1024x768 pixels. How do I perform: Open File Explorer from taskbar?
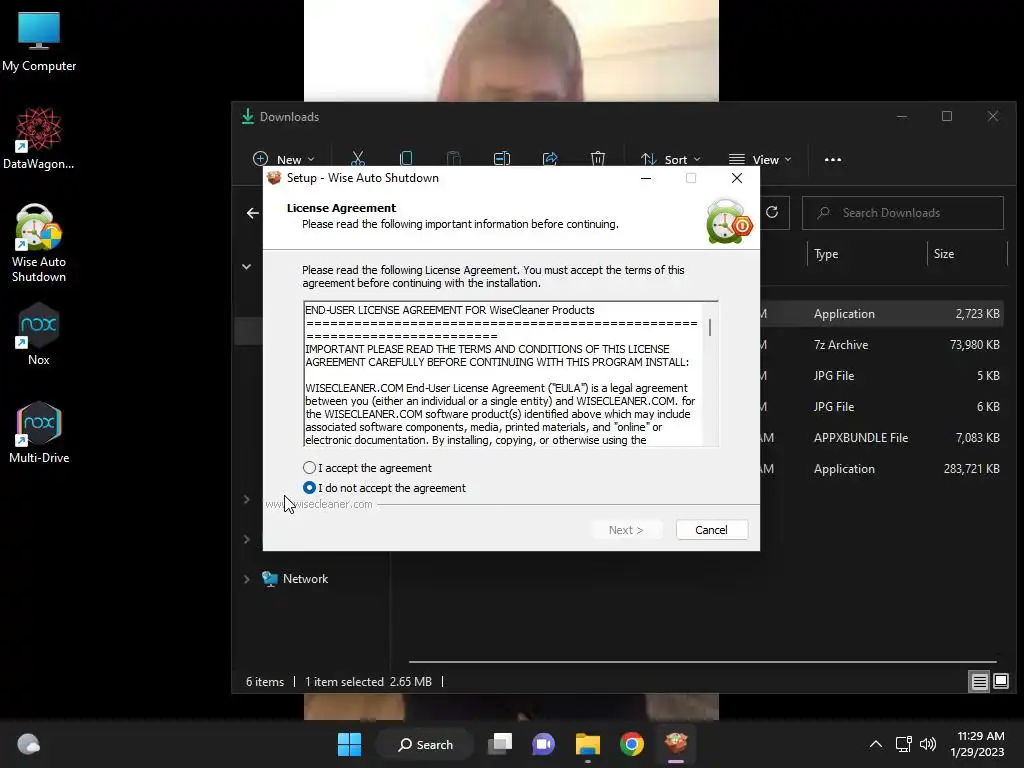[x=588, y=744]
